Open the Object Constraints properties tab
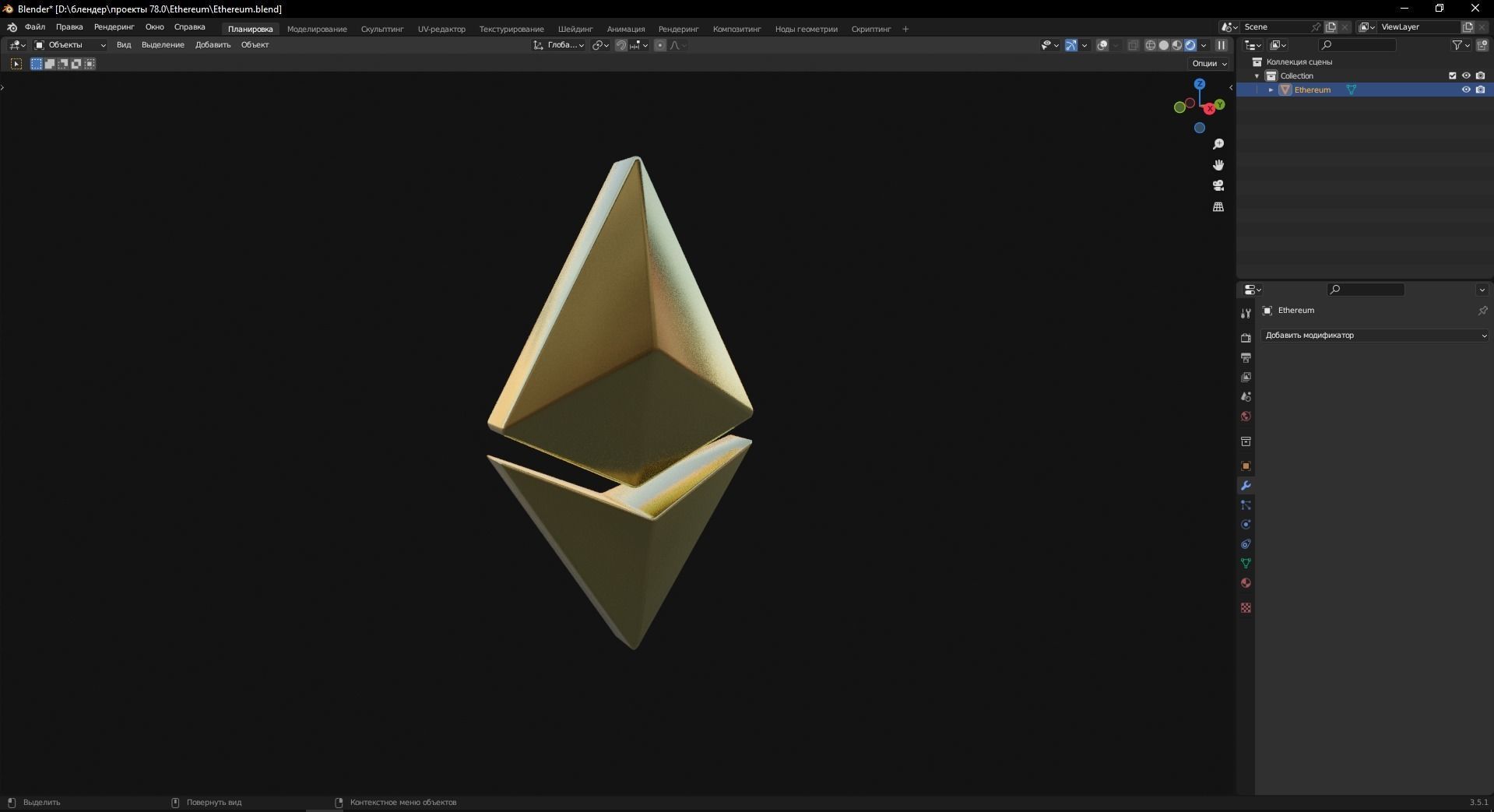Screen dimensions: 1494x812 pyautogui.click(x=1246, y=544)
